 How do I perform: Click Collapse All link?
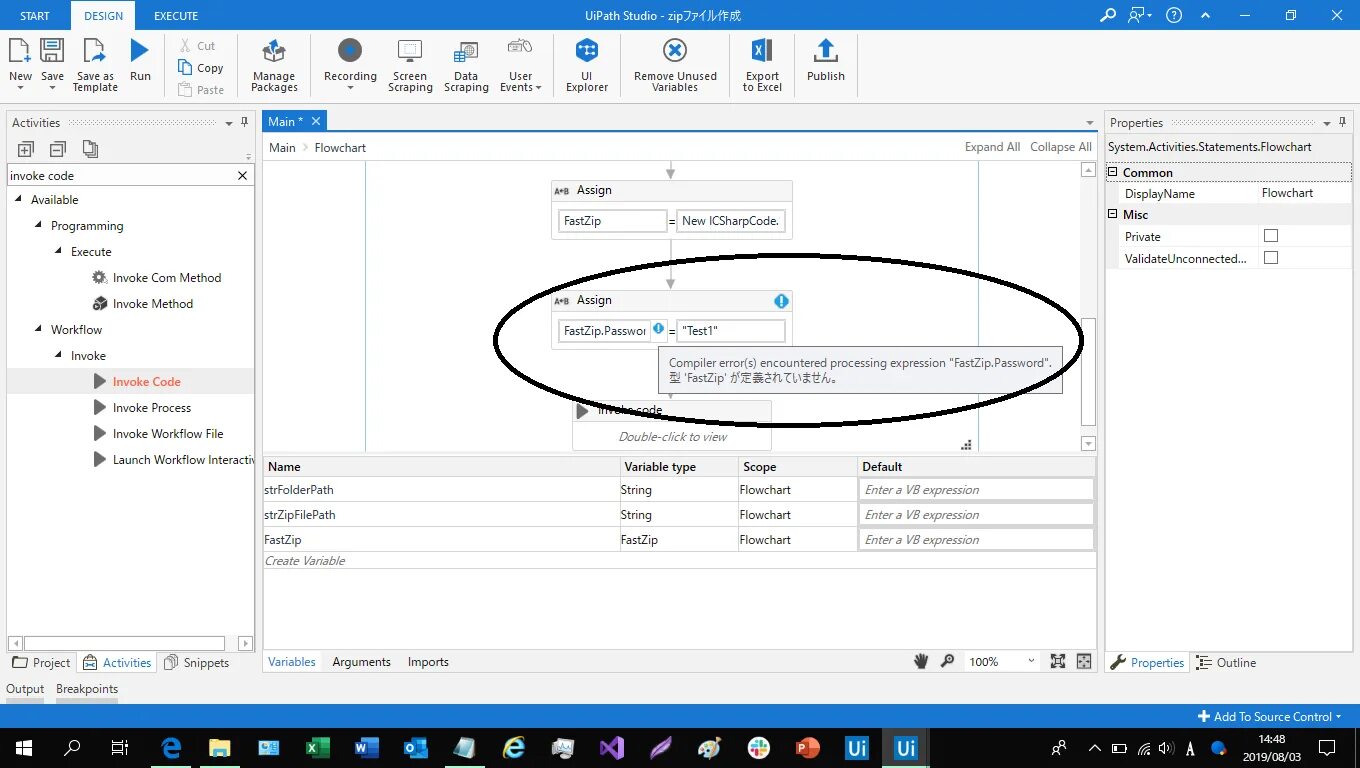click(1060, 147)
